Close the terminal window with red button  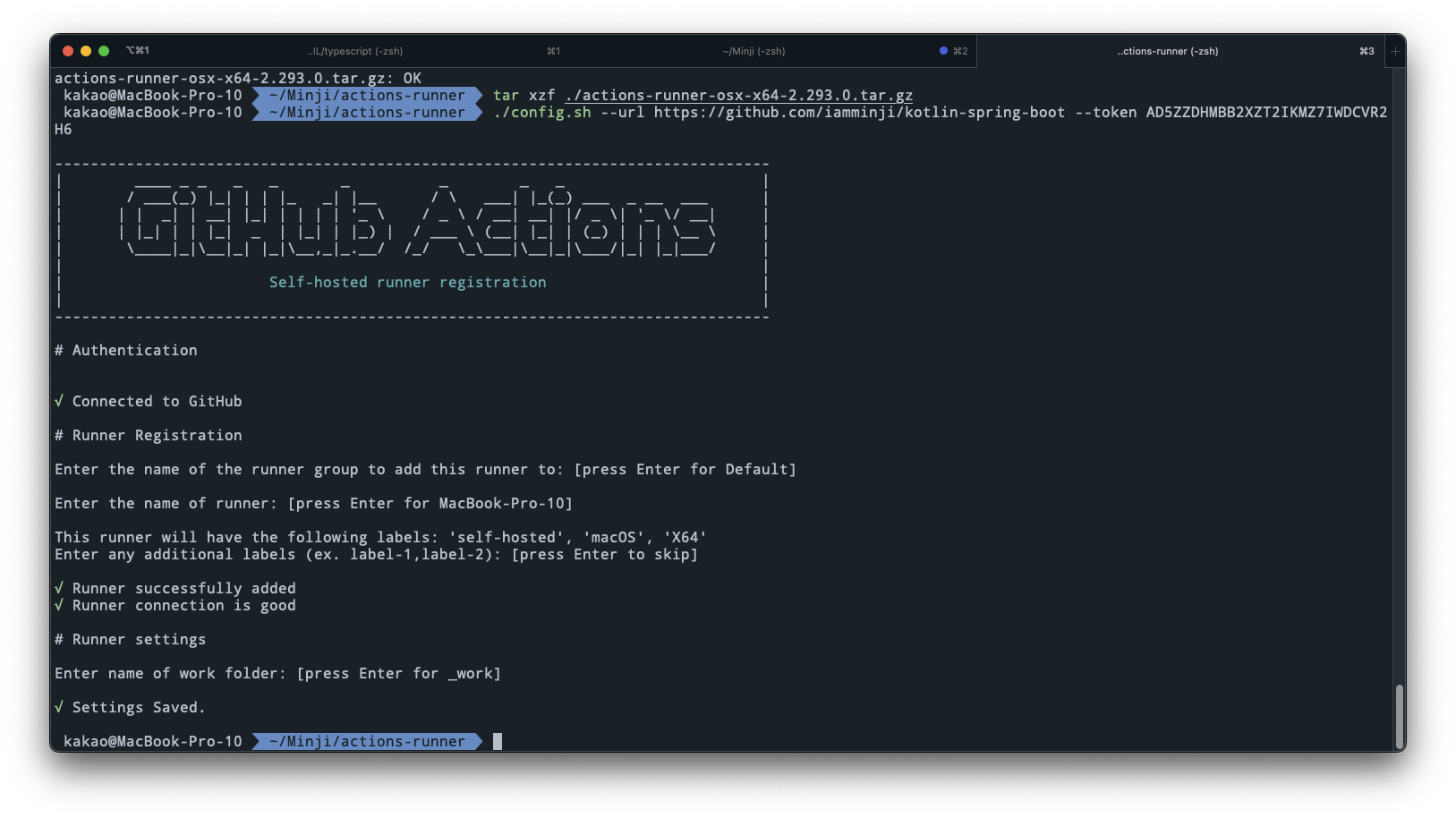(68, 51)
